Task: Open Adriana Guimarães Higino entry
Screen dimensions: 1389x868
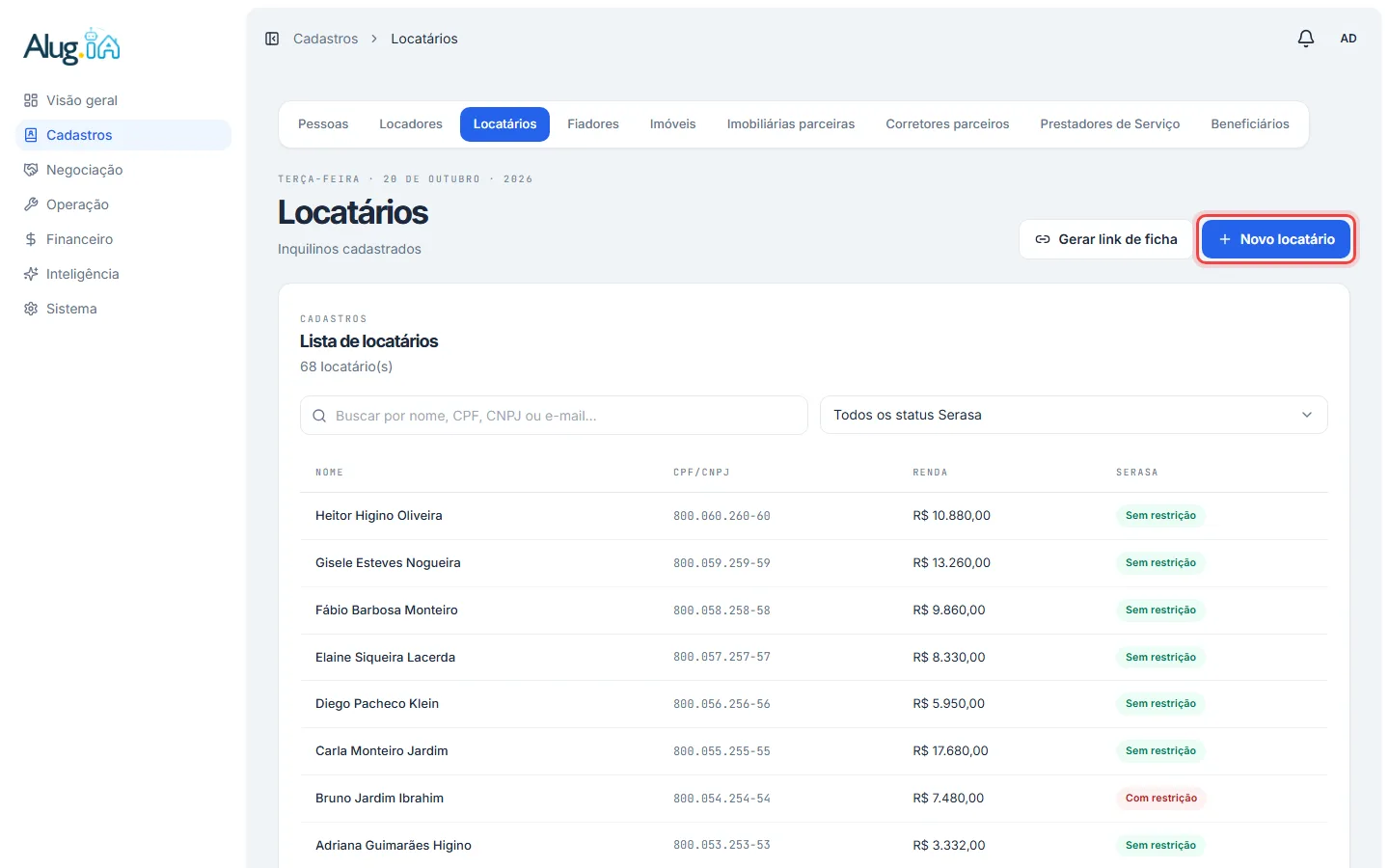Action: 813,846
